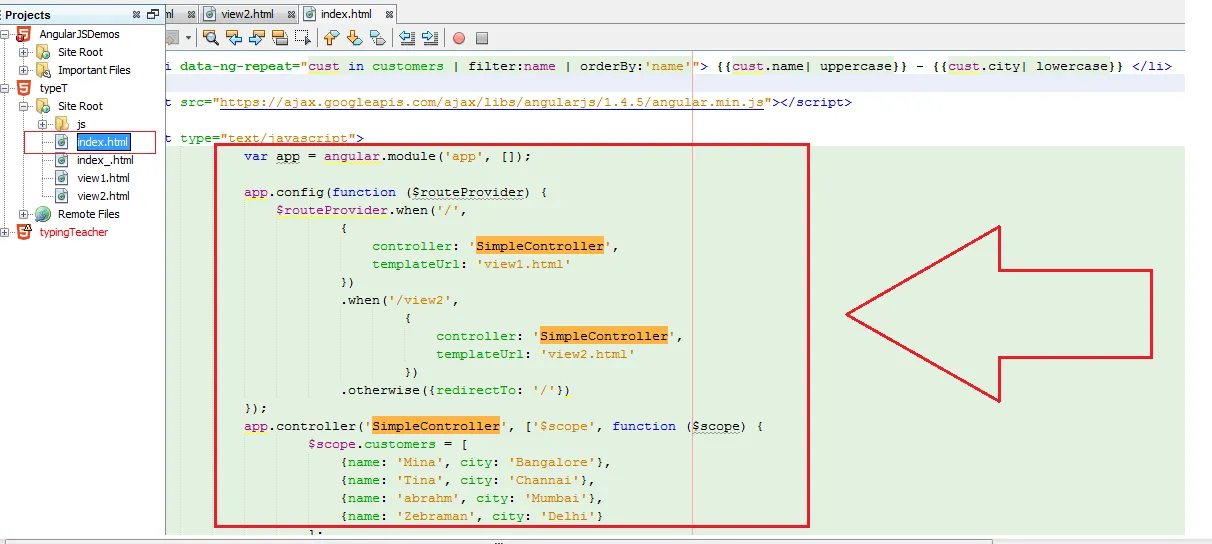Select Important Files tree item
This screenshot has height=544, width=1212.
tap(94, 70)
